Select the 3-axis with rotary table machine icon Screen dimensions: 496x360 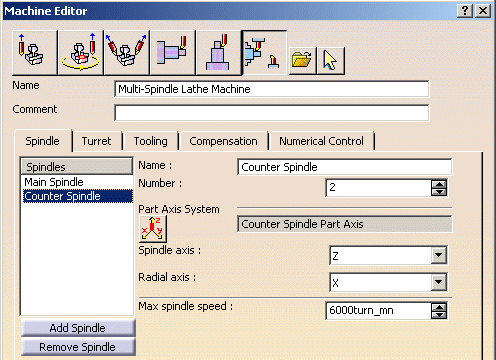(x=81, y=52)
